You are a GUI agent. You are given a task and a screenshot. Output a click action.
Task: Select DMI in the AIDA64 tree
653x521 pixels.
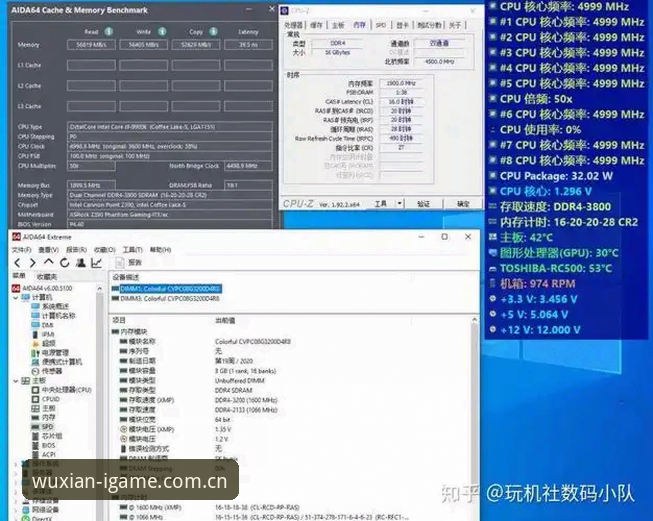(x=42, y=325)
